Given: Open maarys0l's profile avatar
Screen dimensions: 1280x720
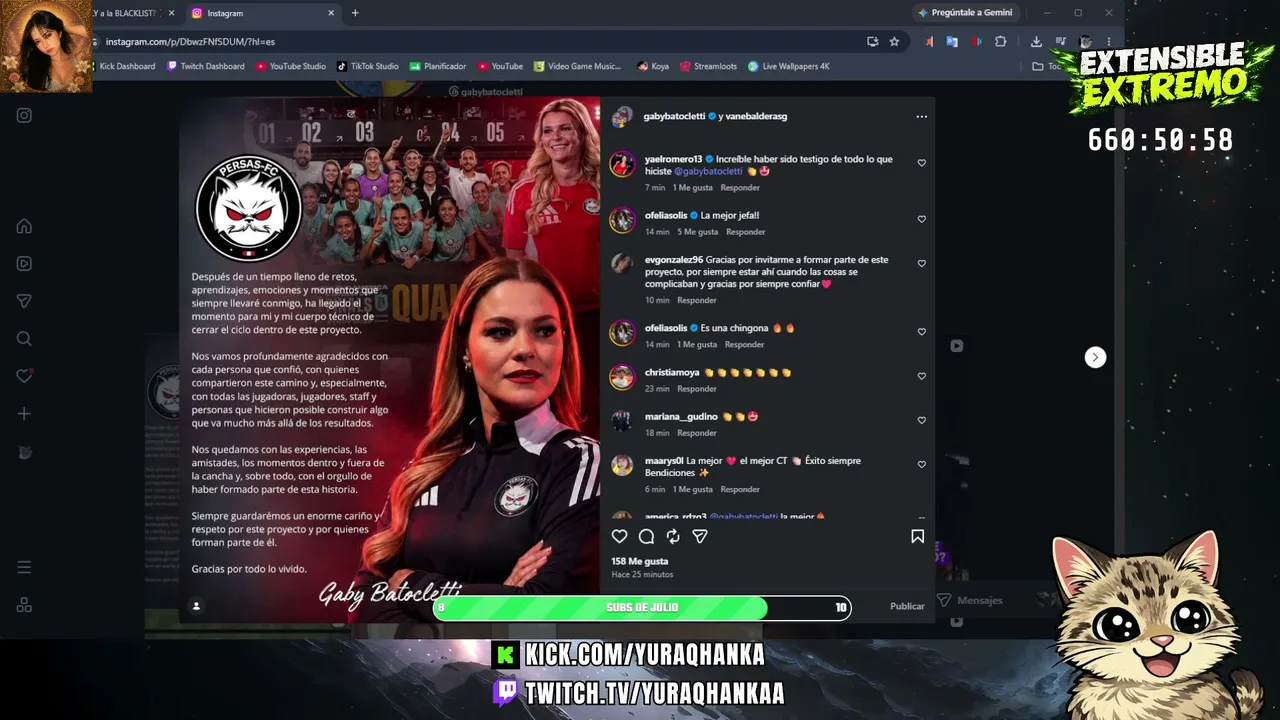Looking at the screenshot, I should point(622,465).
